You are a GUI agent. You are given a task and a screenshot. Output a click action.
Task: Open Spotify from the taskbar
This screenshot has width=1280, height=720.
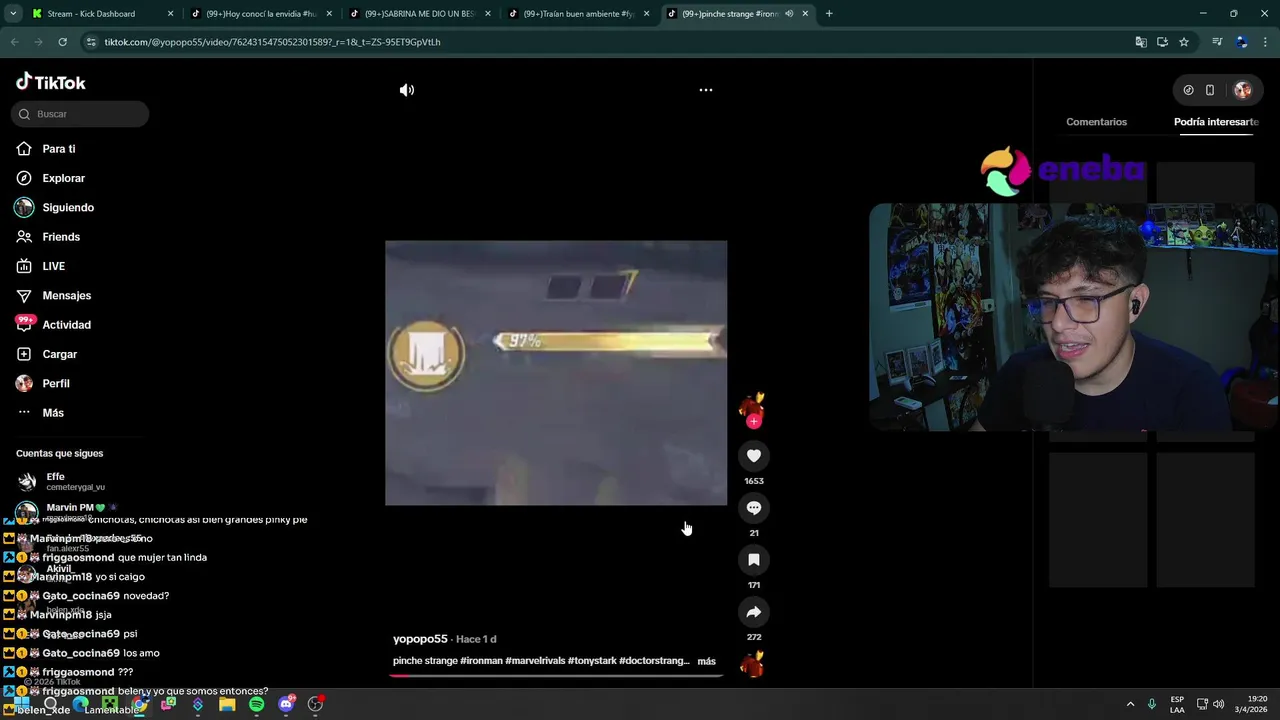(x=257, y=704)
